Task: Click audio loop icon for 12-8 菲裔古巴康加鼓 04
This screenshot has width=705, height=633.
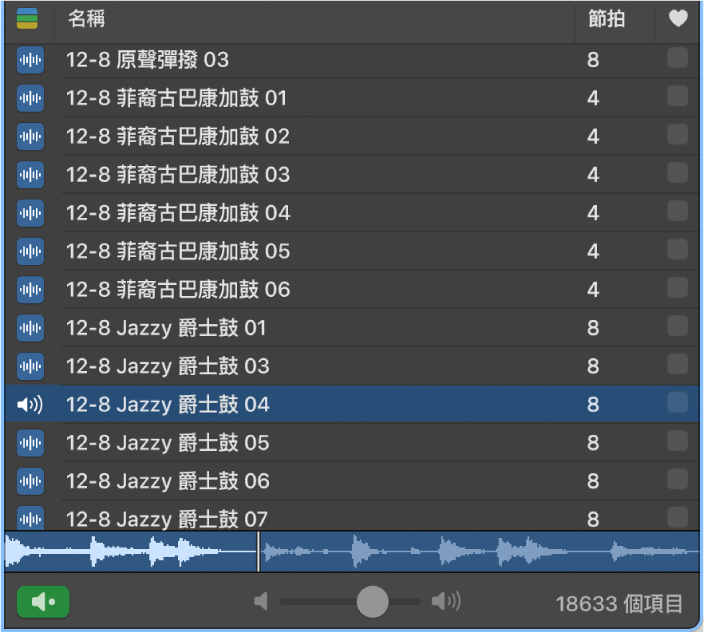Action: tap(31, 213)
